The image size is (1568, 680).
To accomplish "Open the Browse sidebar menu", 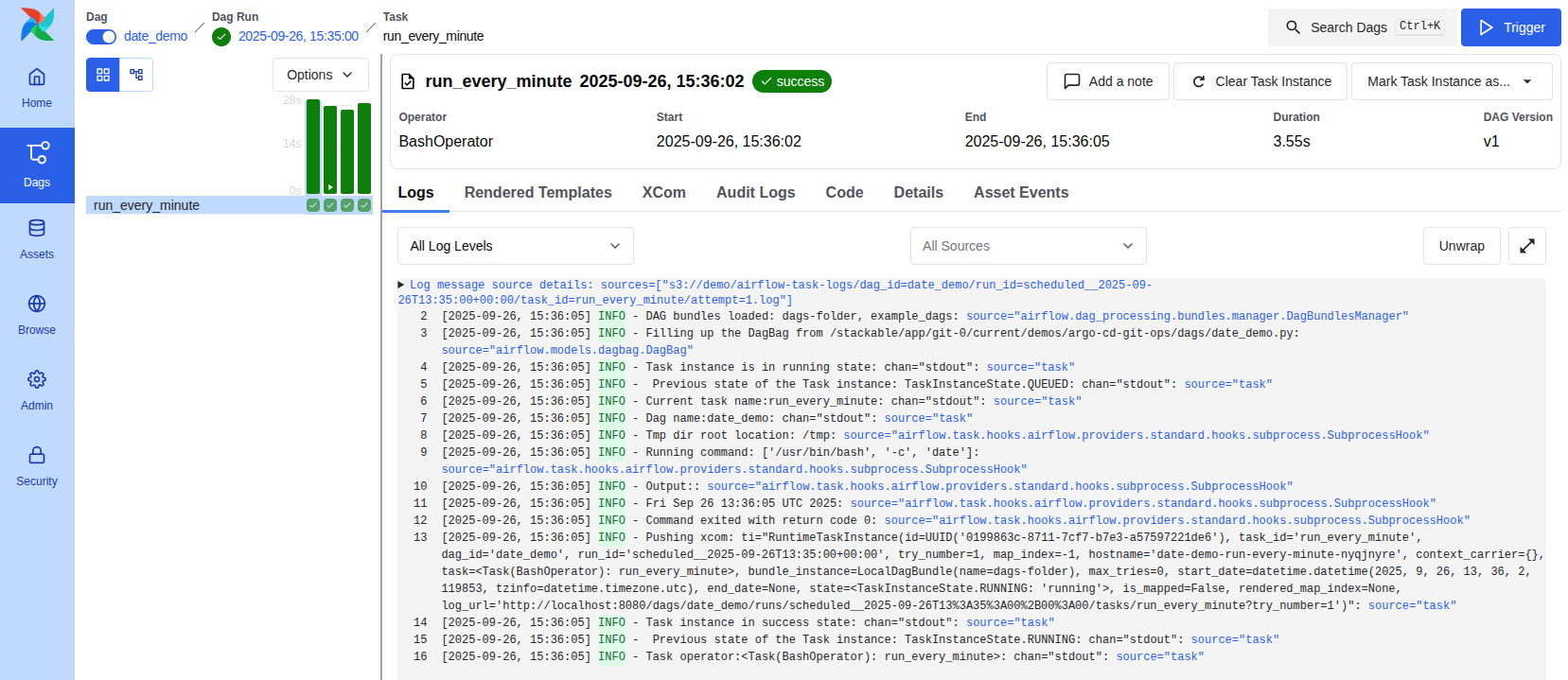I will 37,315.
